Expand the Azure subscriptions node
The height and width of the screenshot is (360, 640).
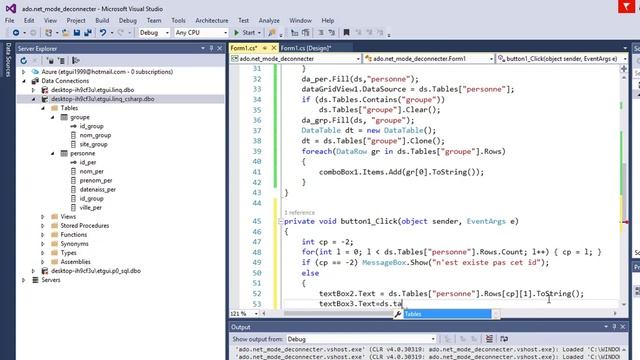(x=24, y=72)
